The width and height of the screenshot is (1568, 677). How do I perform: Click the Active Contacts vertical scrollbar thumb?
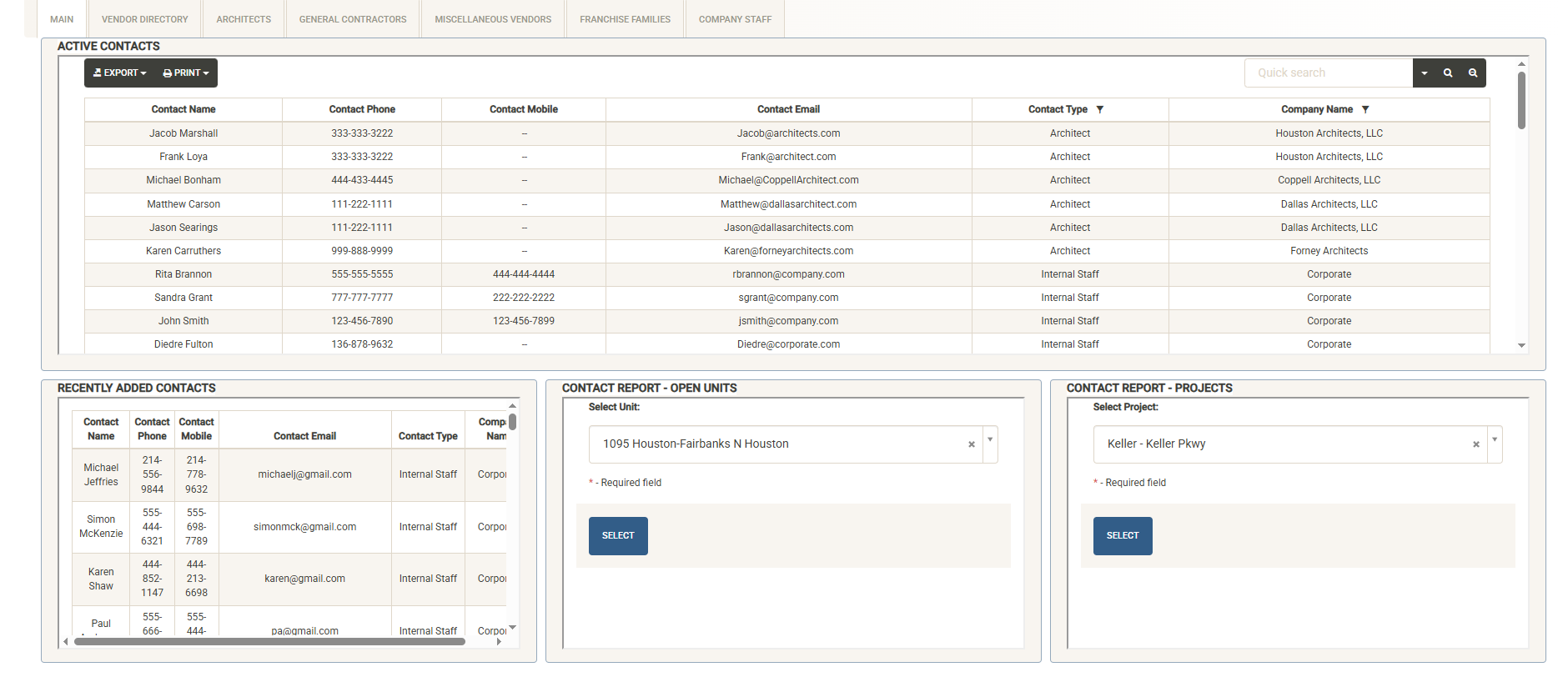[1521, 100]
